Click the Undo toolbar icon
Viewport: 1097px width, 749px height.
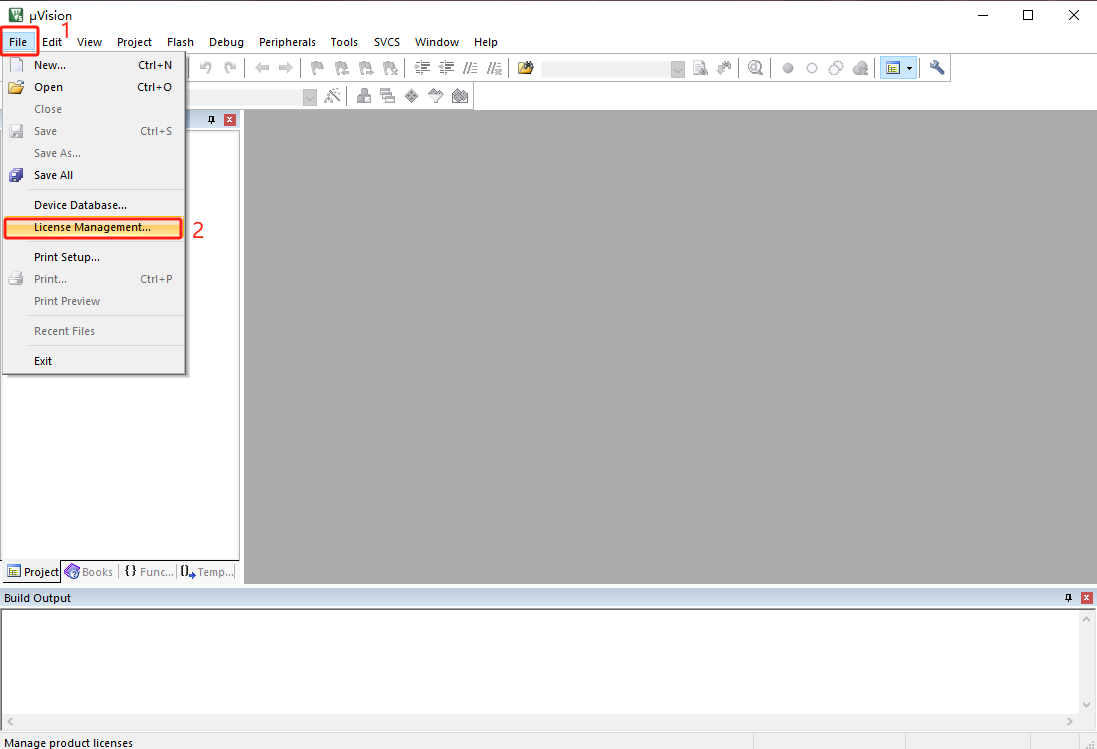(206, 68)
